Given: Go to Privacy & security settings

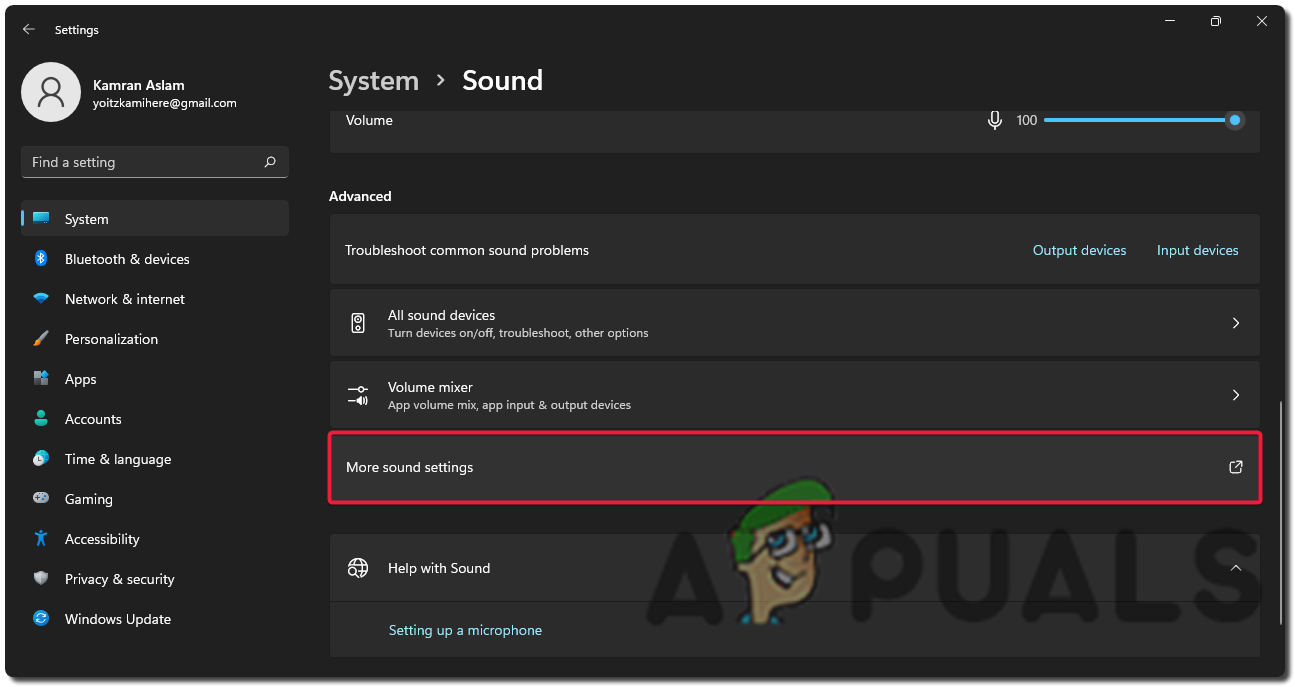Looking at the screenshot, I should click(x=120, y=579).
